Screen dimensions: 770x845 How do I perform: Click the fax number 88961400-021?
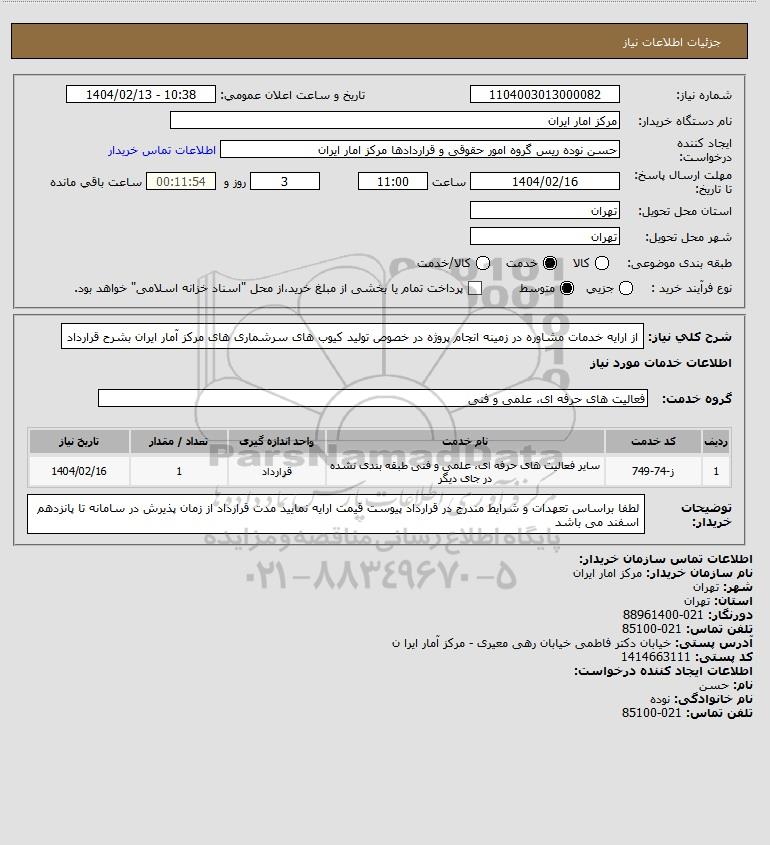click(x=663, y=615)
